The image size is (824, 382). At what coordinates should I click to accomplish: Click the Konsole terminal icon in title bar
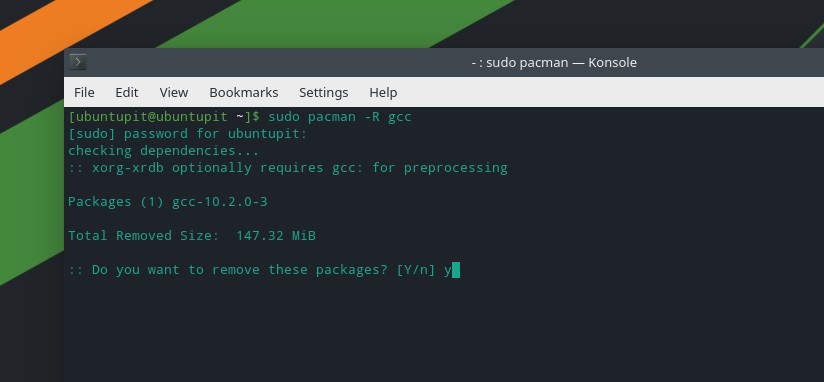pos(78,63)
